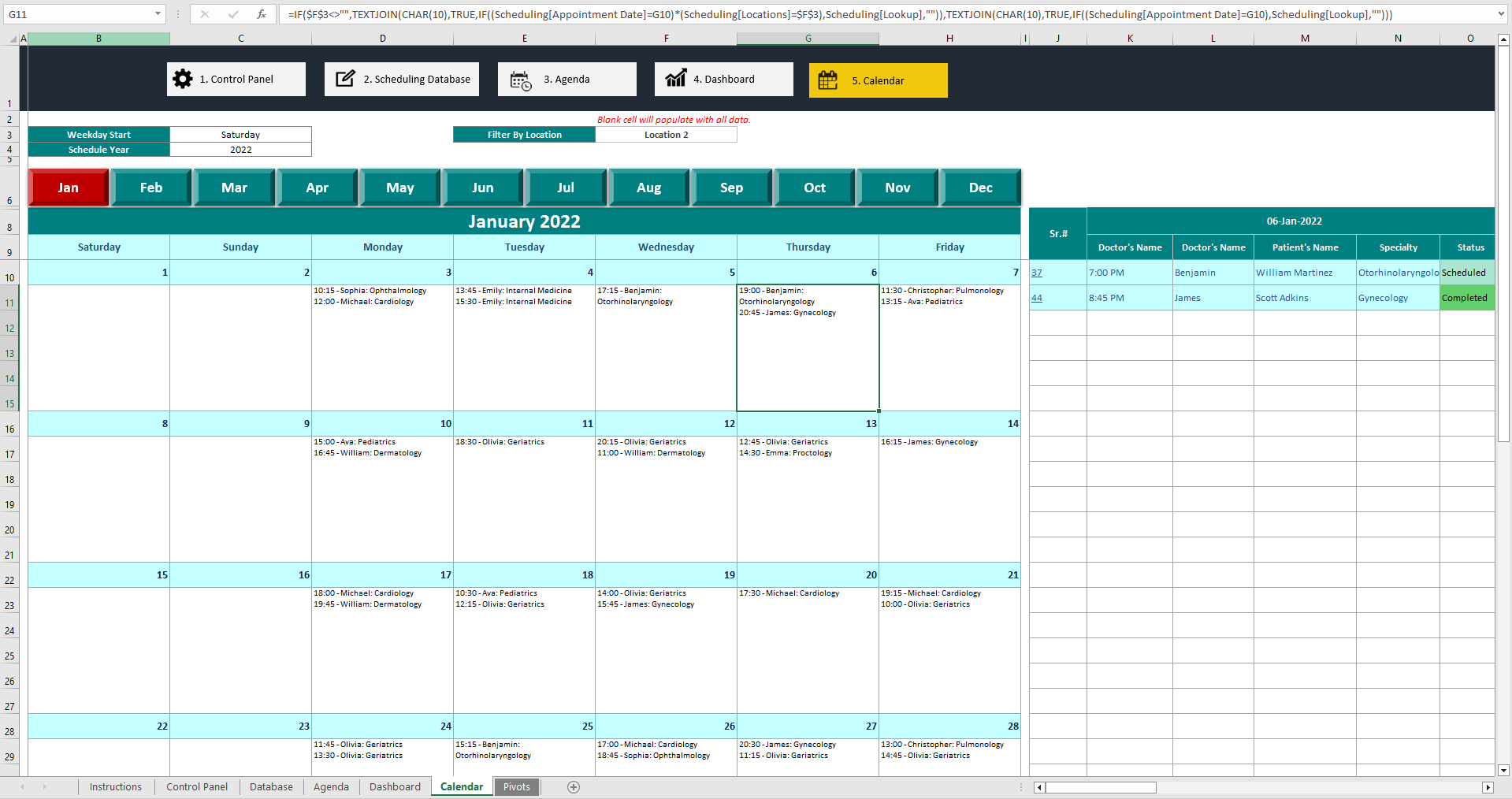Click the clock-calendar icon on the Agenda button
This screenshot has width=1512, height=799.
point(519,80)
